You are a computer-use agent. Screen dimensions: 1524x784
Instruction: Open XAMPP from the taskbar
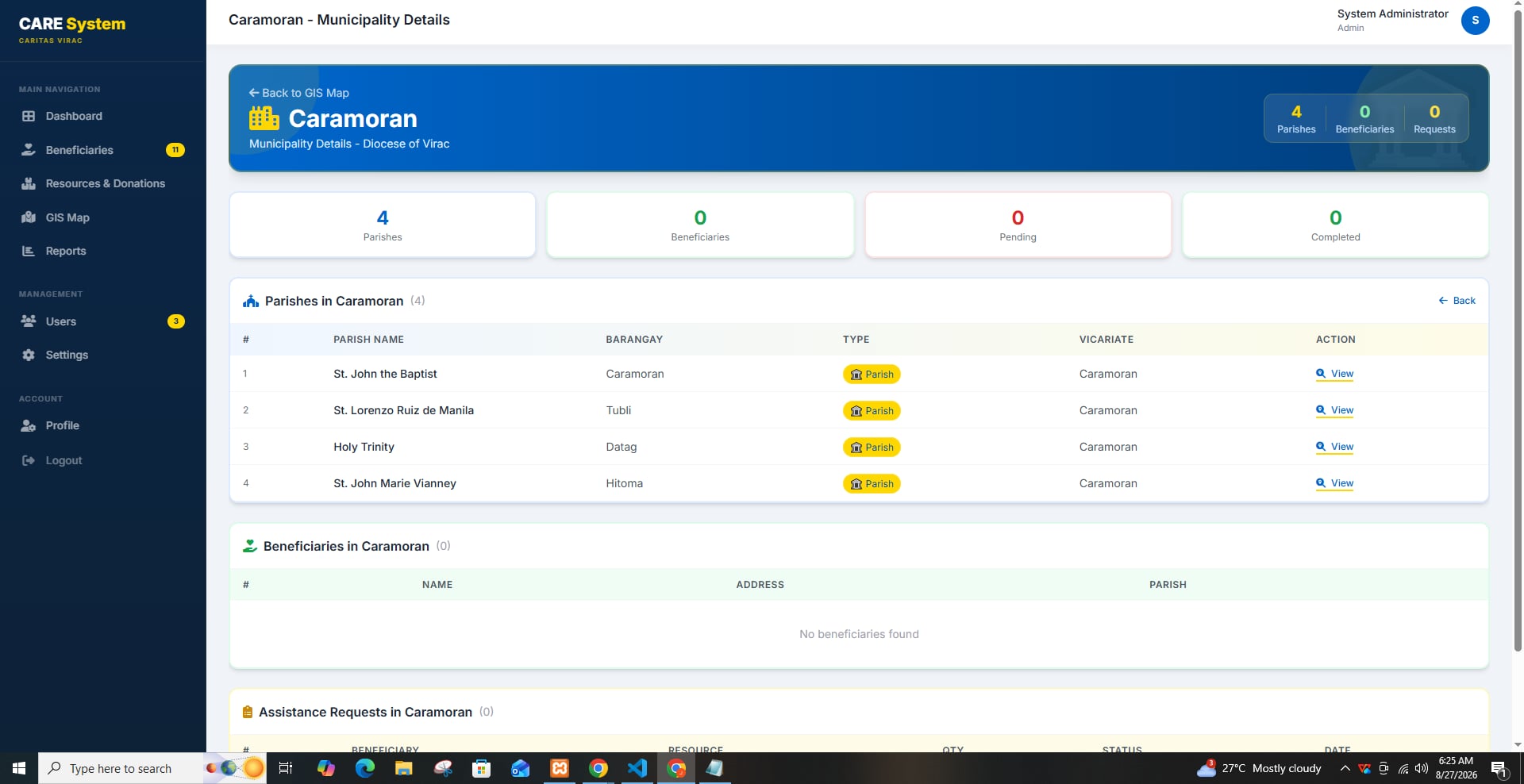click(x=560, y=768)
